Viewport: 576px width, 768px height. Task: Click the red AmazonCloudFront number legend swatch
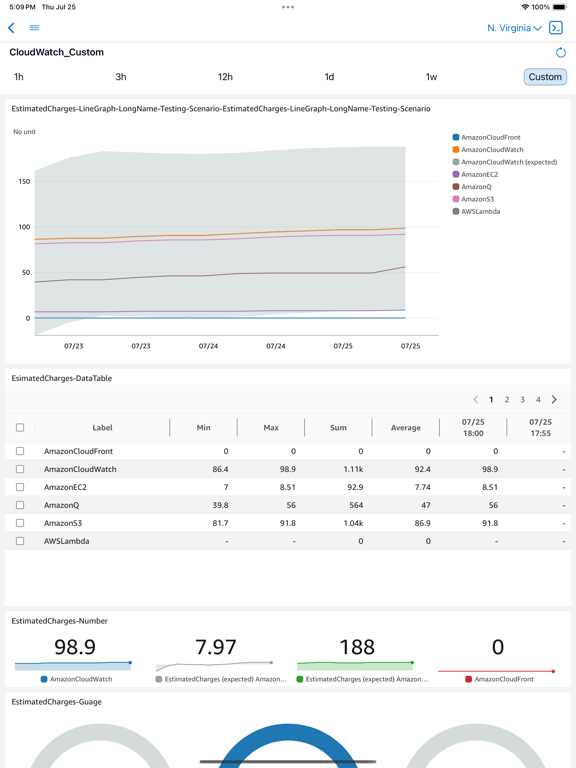pyautogui.click(x=468, y=679)
